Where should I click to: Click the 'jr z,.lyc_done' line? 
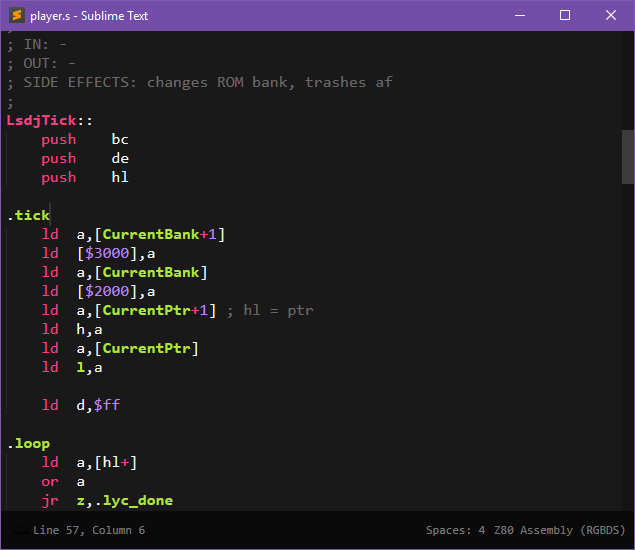(x=107, y=501)
